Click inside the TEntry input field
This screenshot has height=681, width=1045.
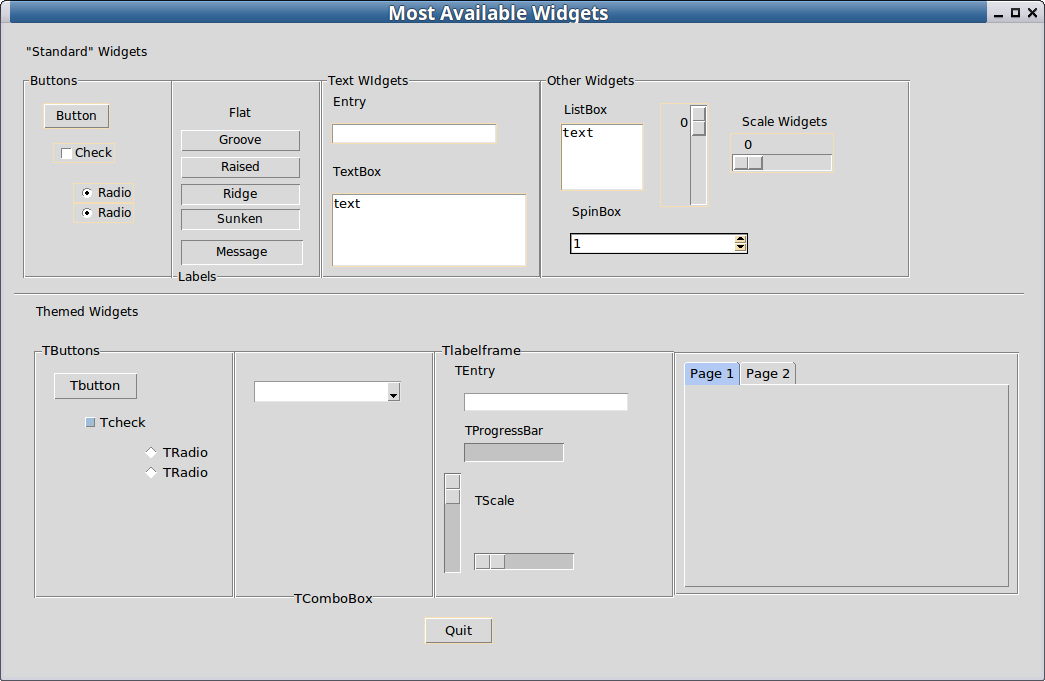pos(545,402)
